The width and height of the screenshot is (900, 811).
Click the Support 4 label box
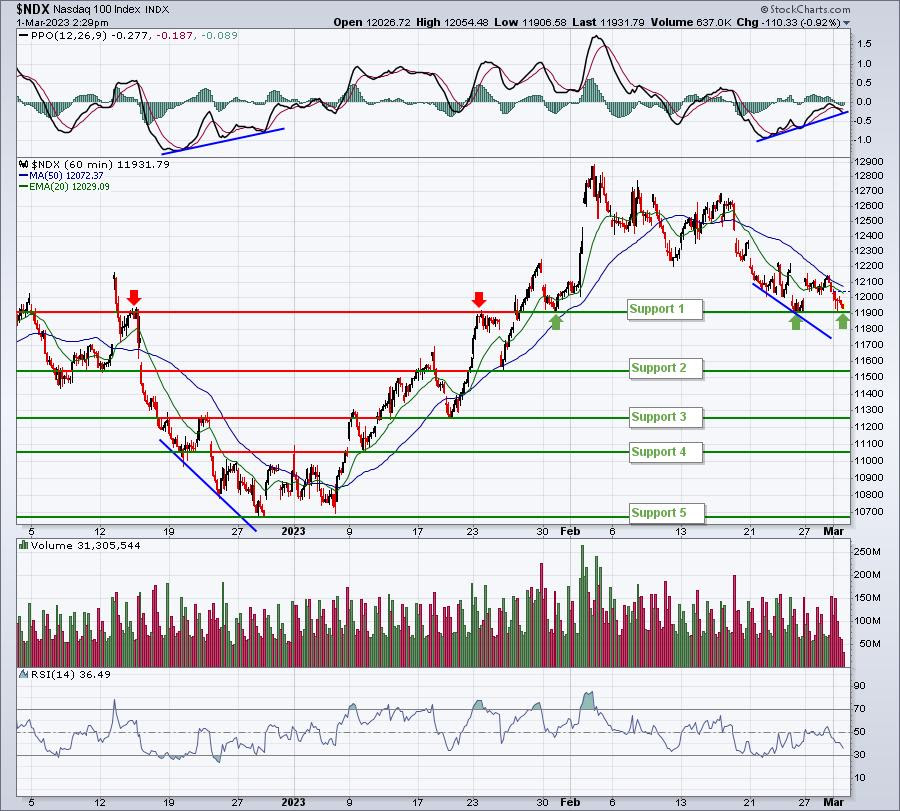[666, 452]
